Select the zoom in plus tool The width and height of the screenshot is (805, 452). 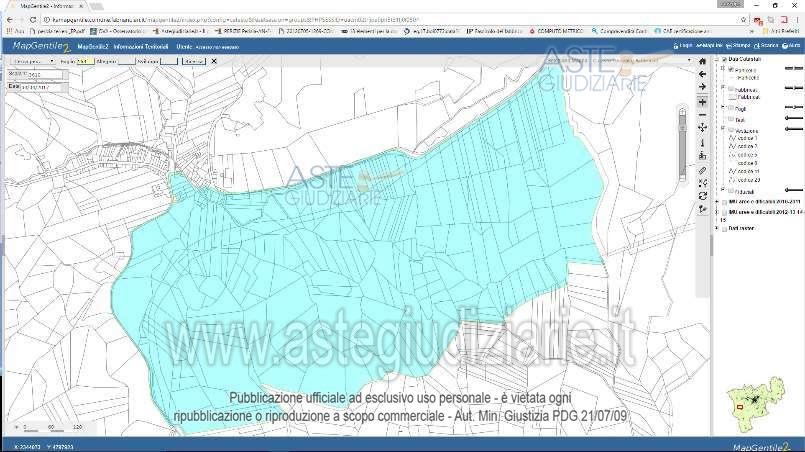703,102
